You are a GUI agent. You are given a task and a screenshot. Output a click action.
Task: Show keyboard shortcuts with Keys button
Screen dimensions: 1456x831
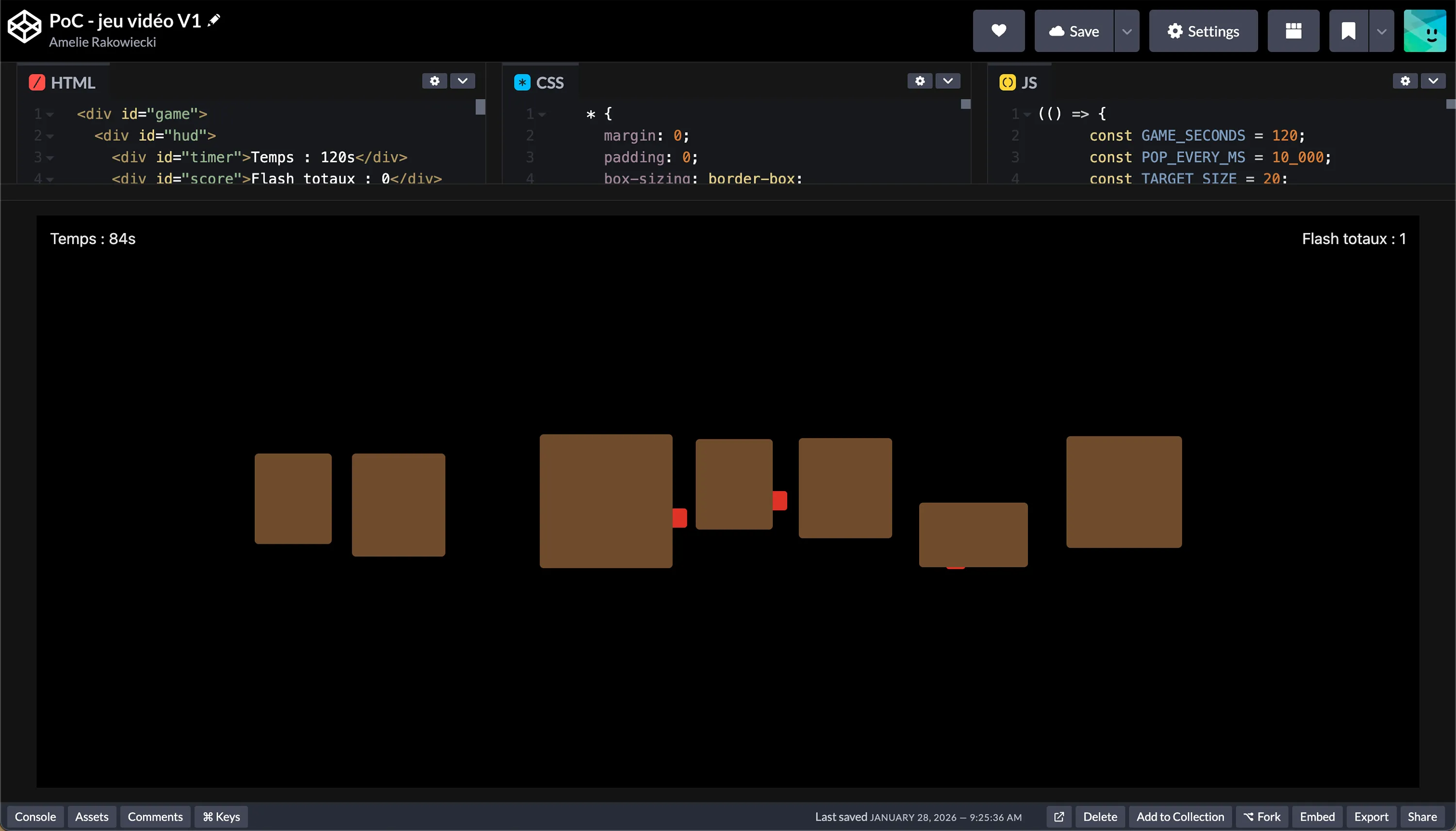tap(221, 817)
